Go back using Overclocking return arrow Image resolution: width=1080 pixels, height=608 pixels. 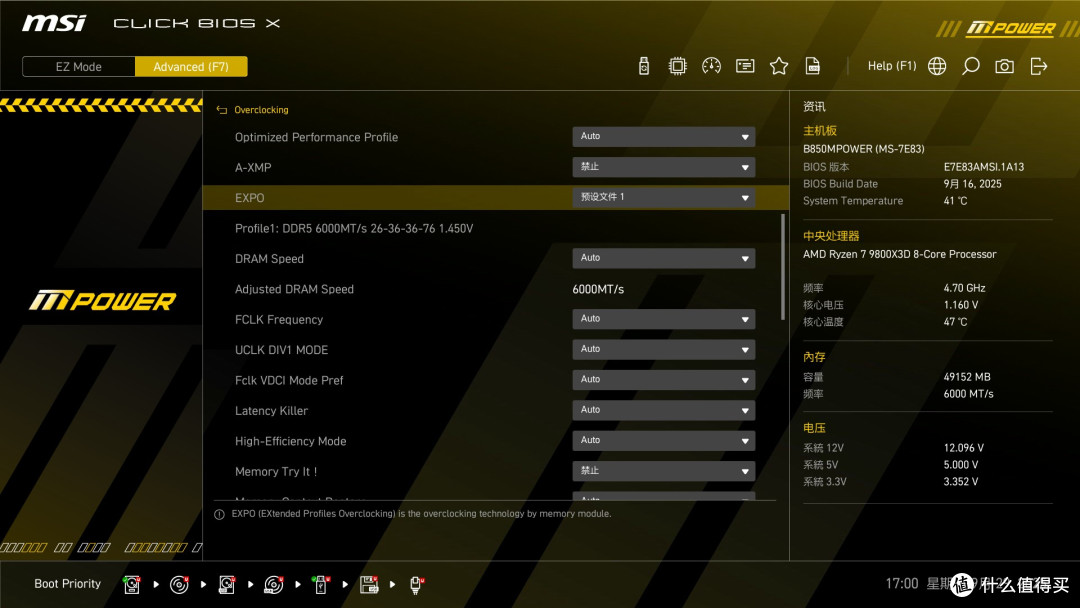click(222, 110)
